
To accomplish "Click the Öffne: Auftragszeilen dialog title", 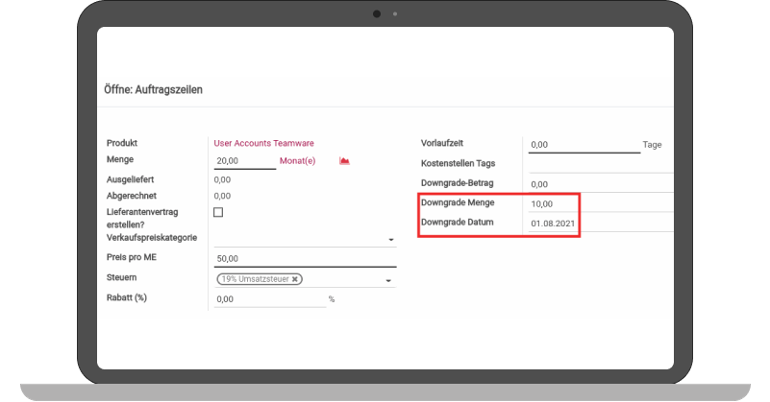I will [153, 90].
